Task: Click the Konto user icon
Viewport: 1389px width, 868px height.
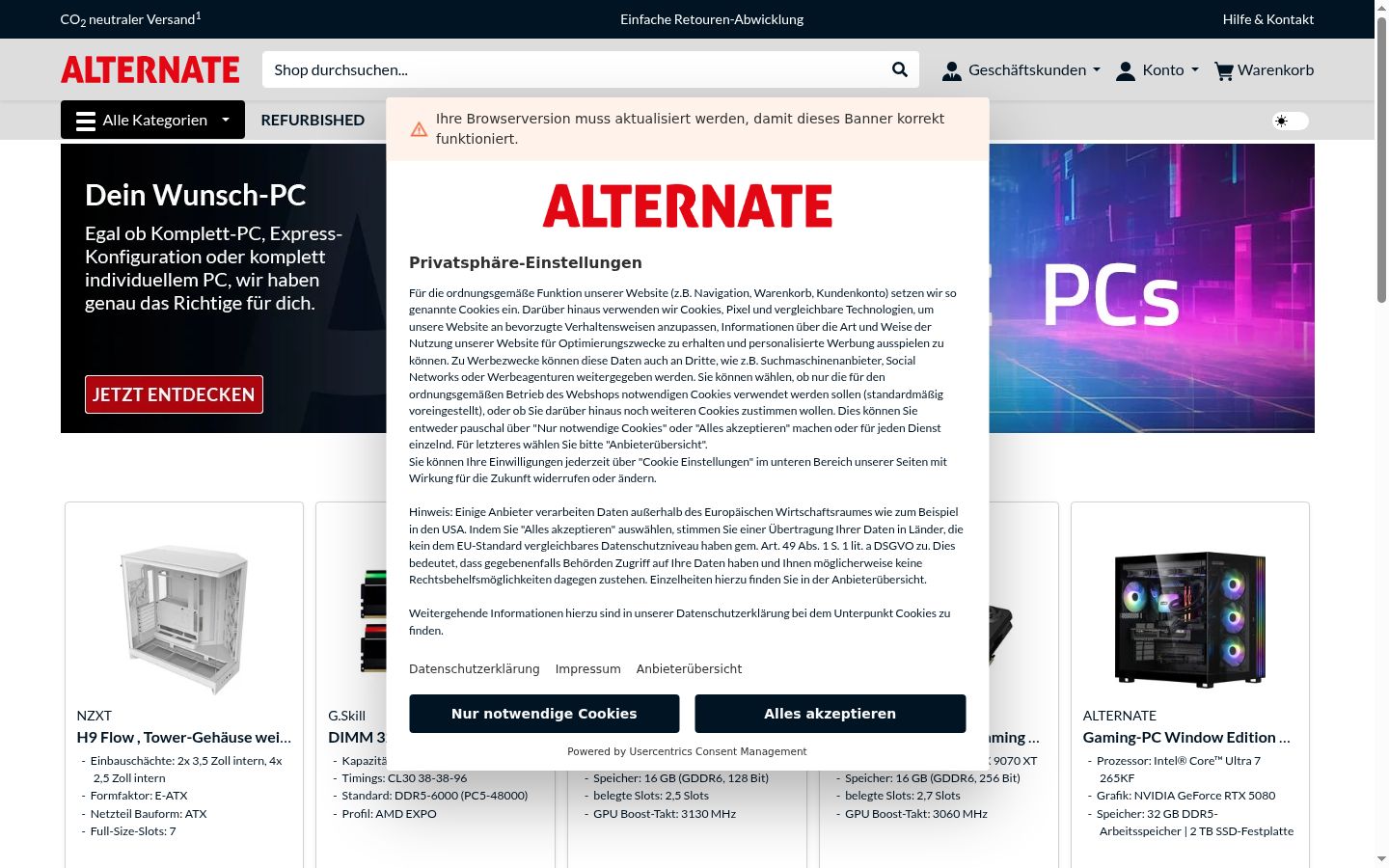Action: 1126,70
